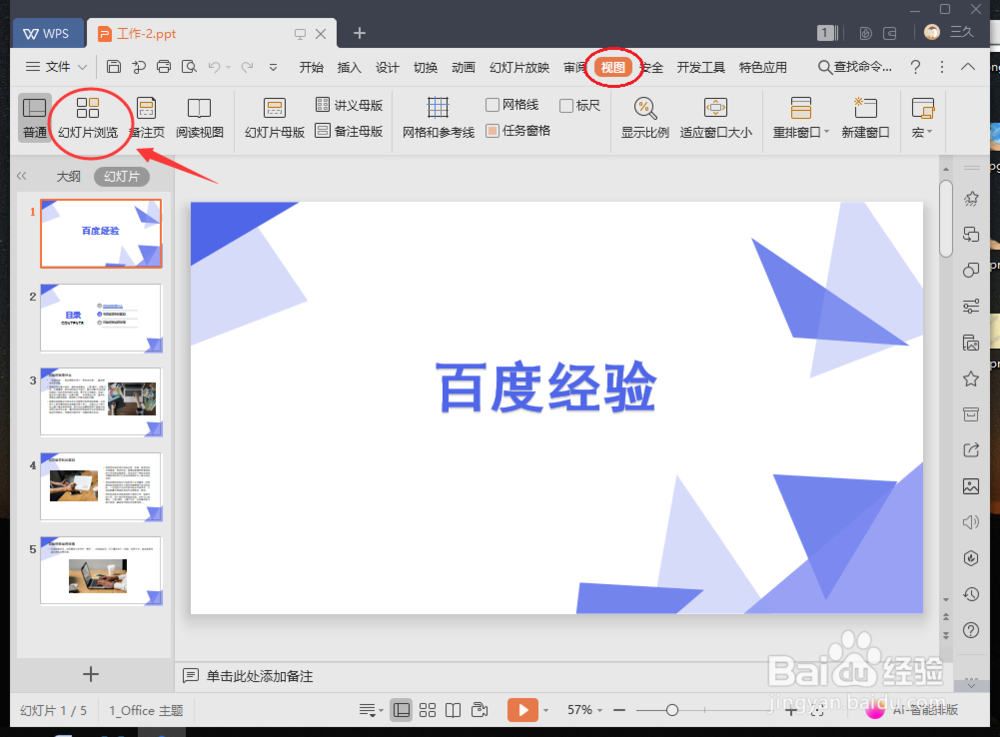1000x737 pixels.
Task: Start slideshow with orange play button
Action: tap(522, 710)
